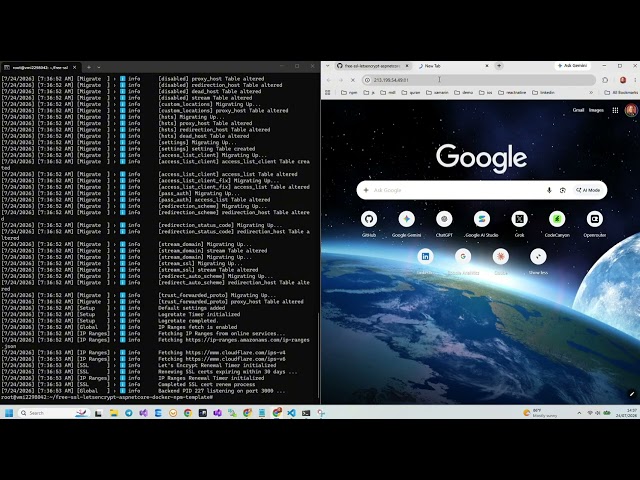Viewport: 640px width, 480px height.
Task: Close the New Tab tab
Action: coord(487,66)
